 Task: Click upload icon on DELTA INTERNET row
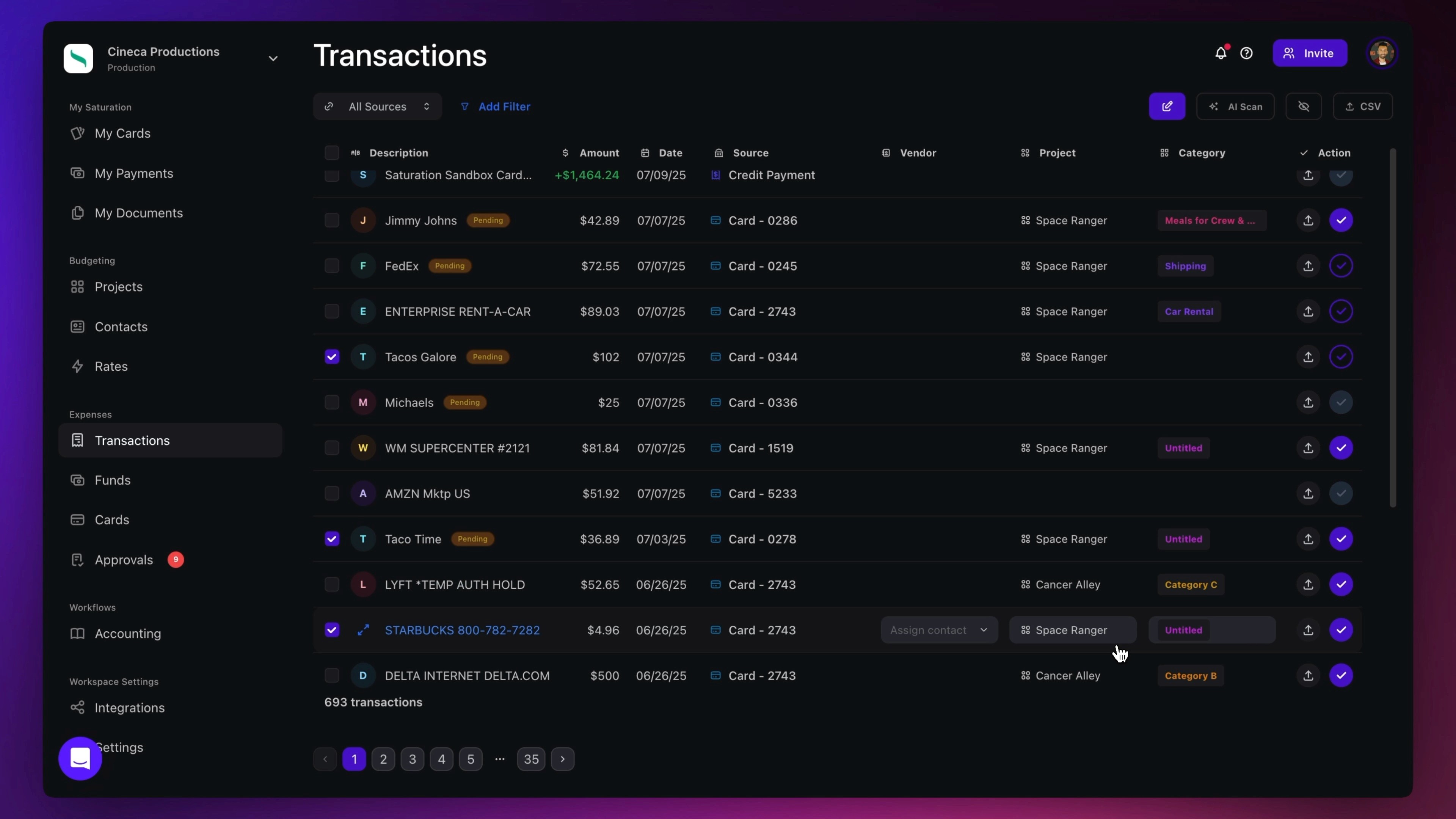(x=1308, y=675)
